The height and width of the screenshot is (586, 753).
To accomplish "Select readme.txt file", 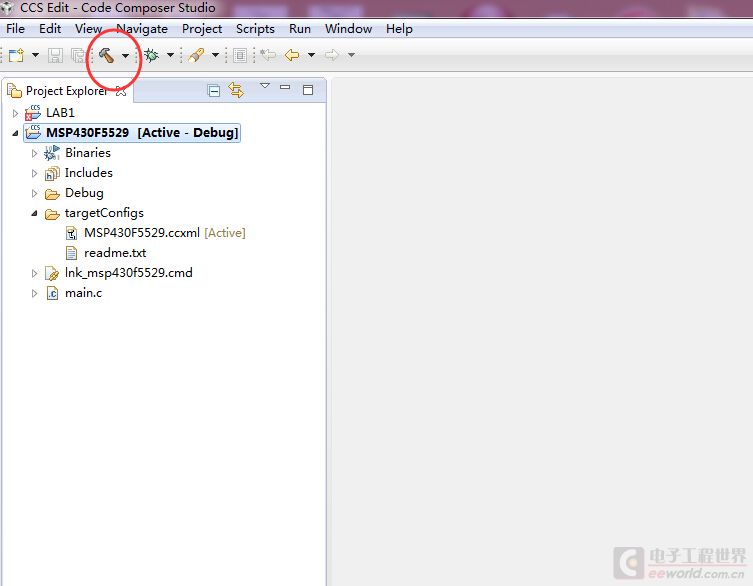I will click(115, 253).
